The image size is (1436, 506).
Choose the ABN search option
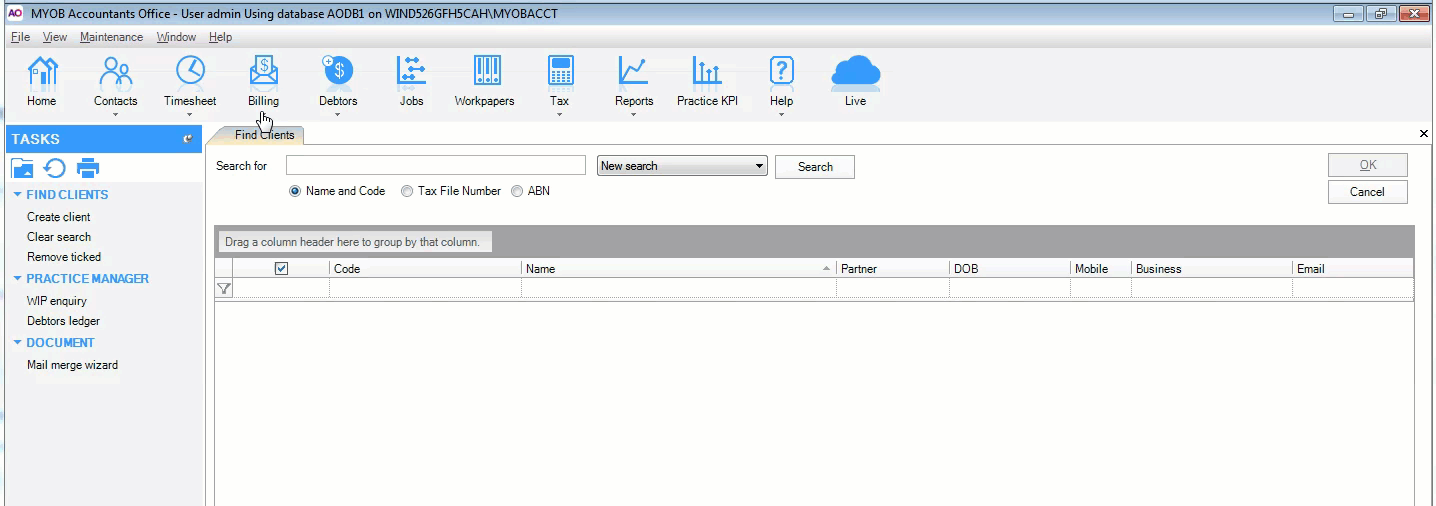[517, 191]
